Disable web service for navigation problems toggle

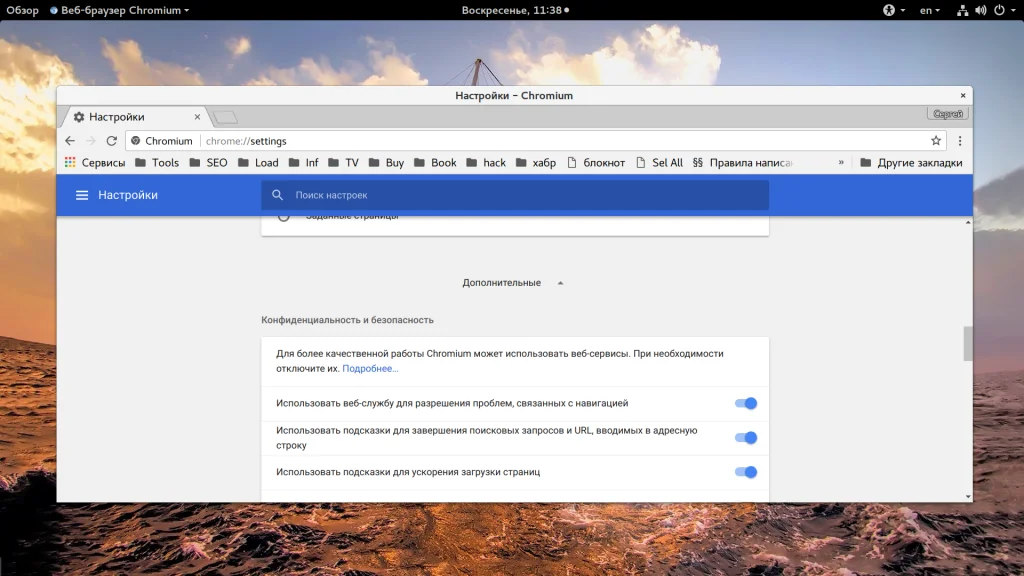(x=746, y=403)
